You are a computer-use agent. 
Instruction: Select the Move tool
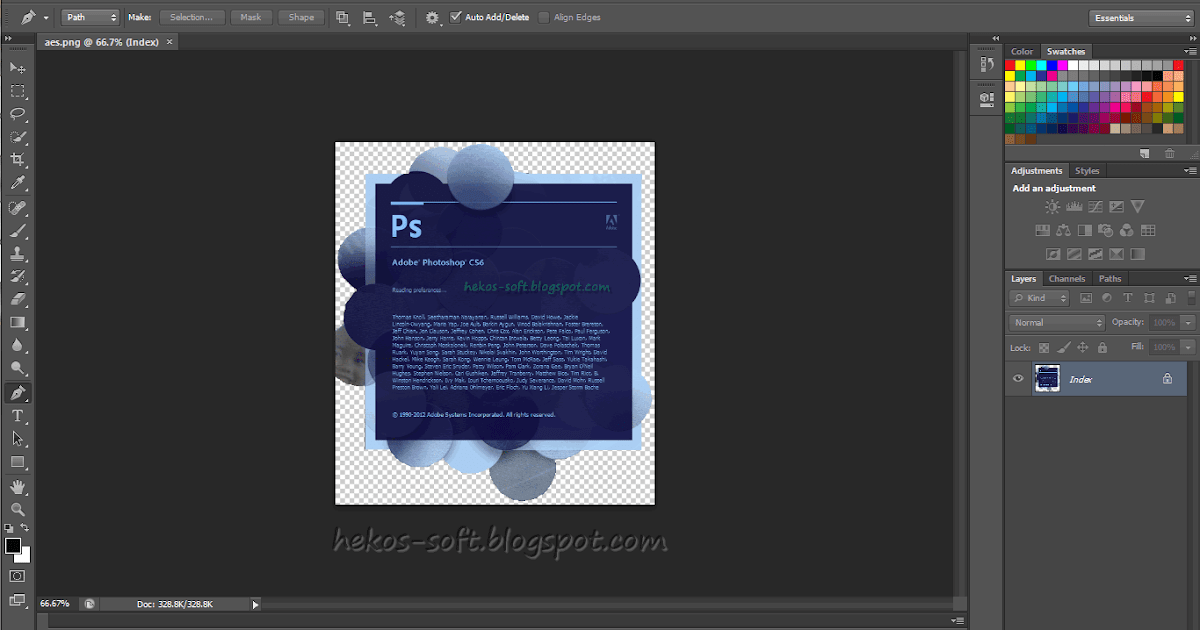pos(18,67)
